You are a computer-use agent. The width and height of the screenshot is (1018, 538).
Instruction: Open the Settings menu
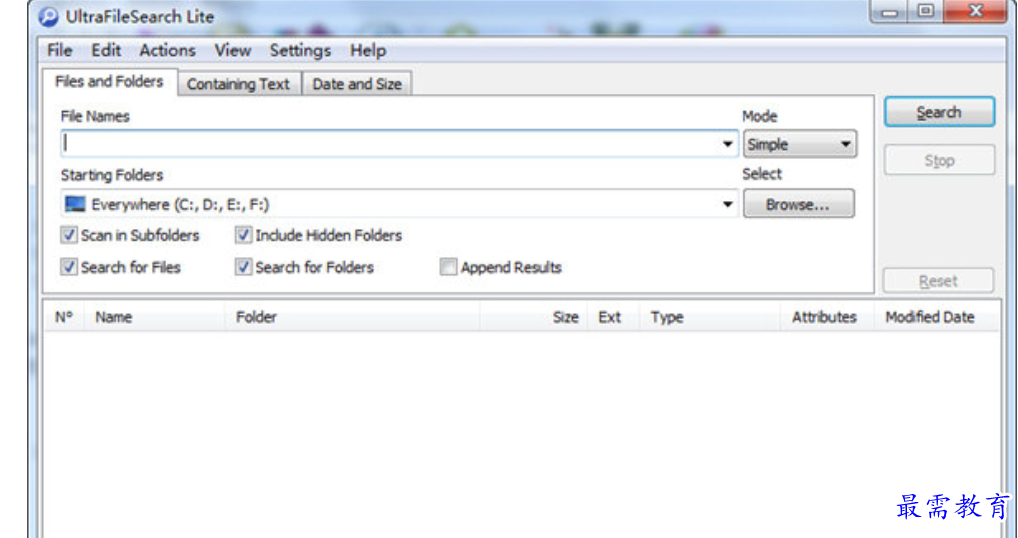301,51
